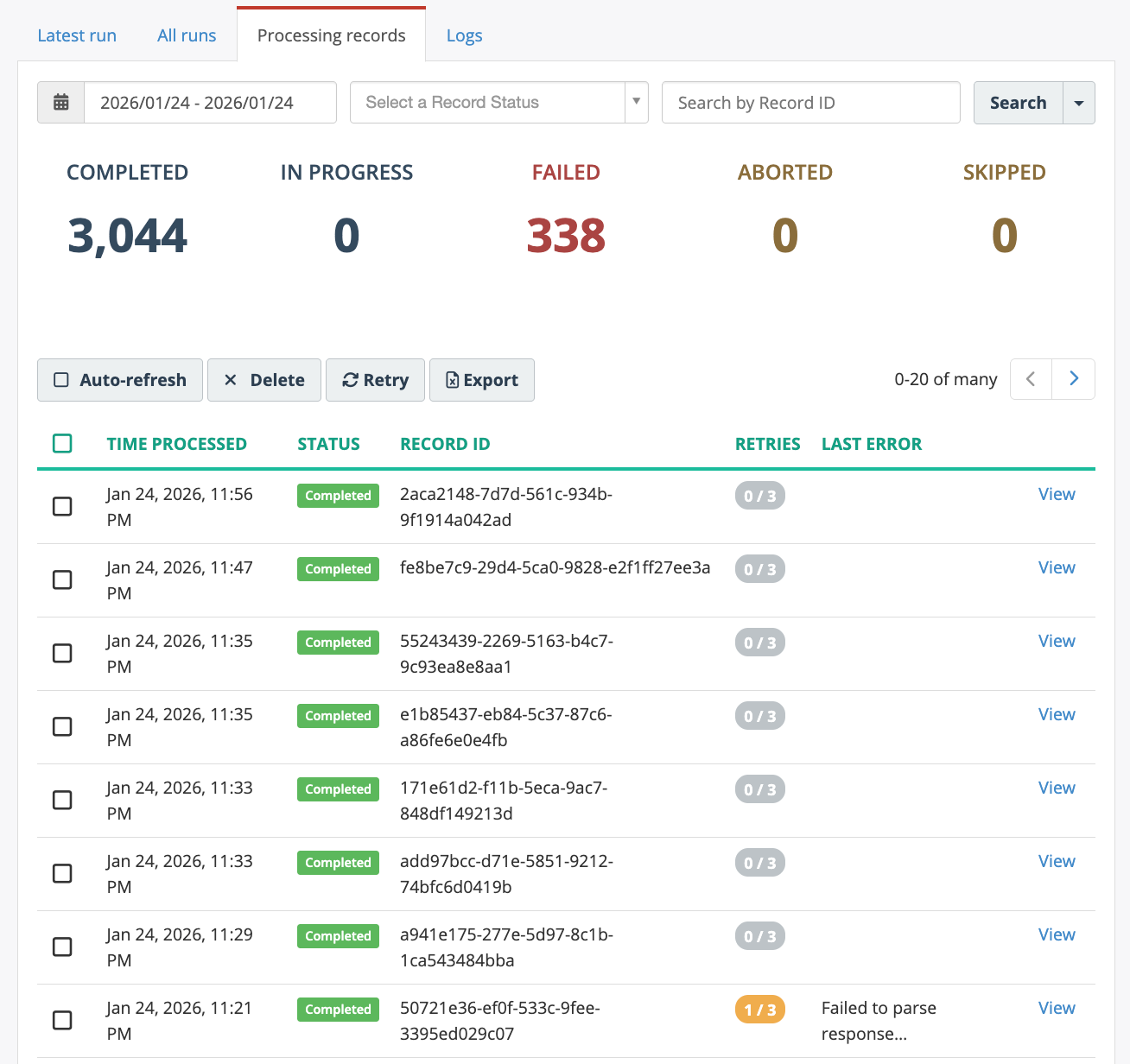
Task: Enable the Auto-refresh checkbox
Action: (x=61, y=380)
